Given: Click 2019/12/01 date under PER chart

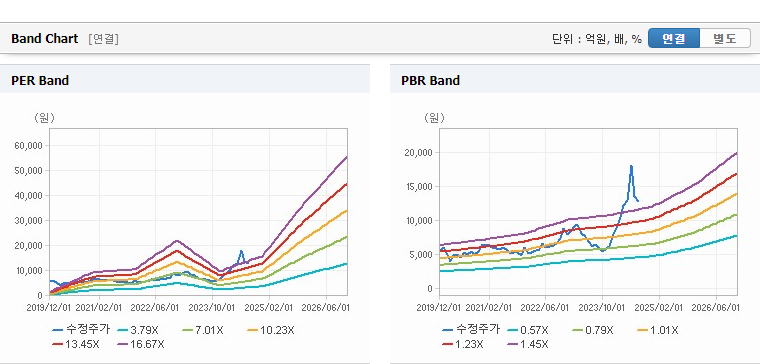Looking at the screenshot, I should tap(49, 308).
